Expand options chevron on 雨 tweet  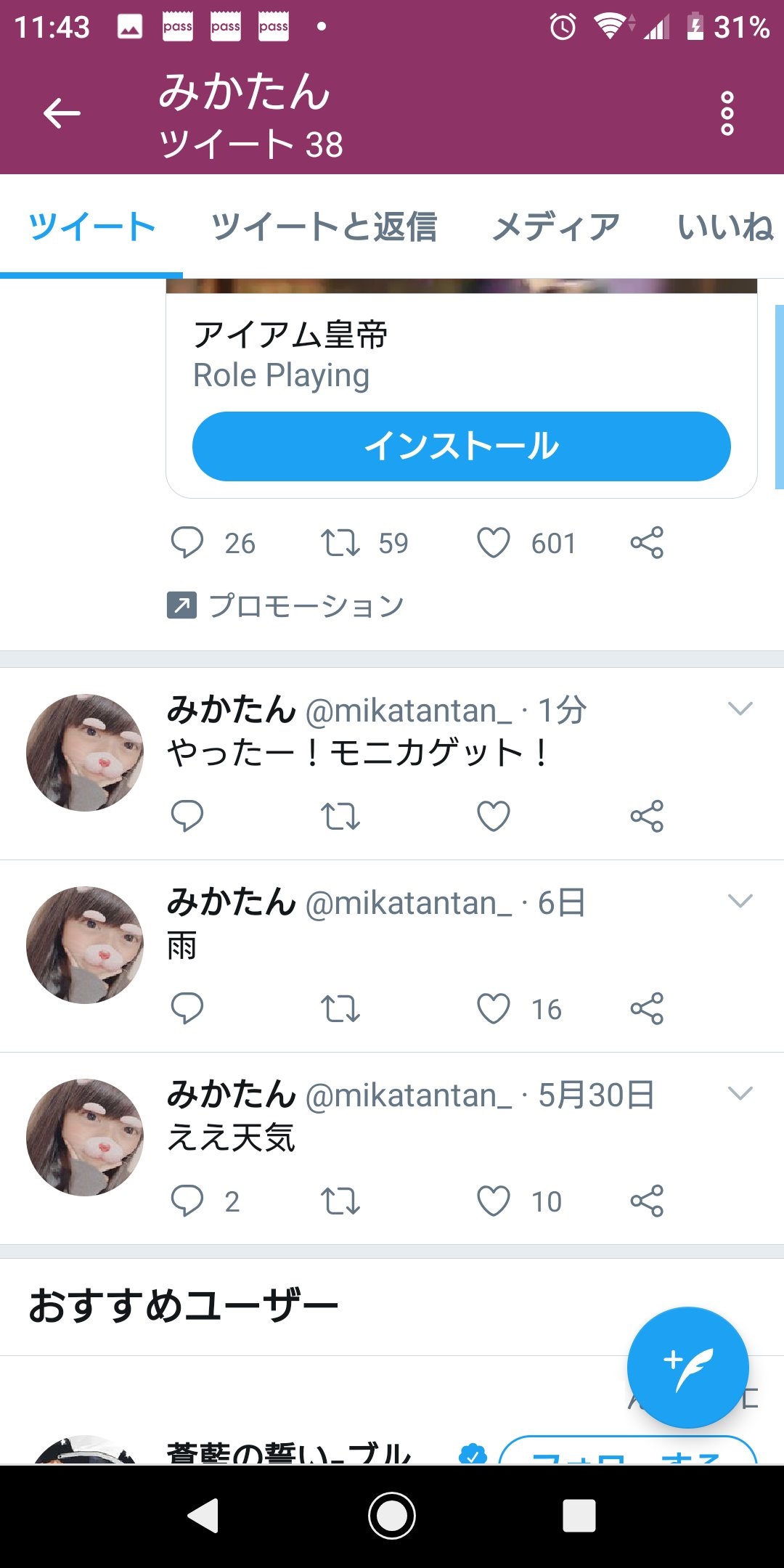point(740,901)
